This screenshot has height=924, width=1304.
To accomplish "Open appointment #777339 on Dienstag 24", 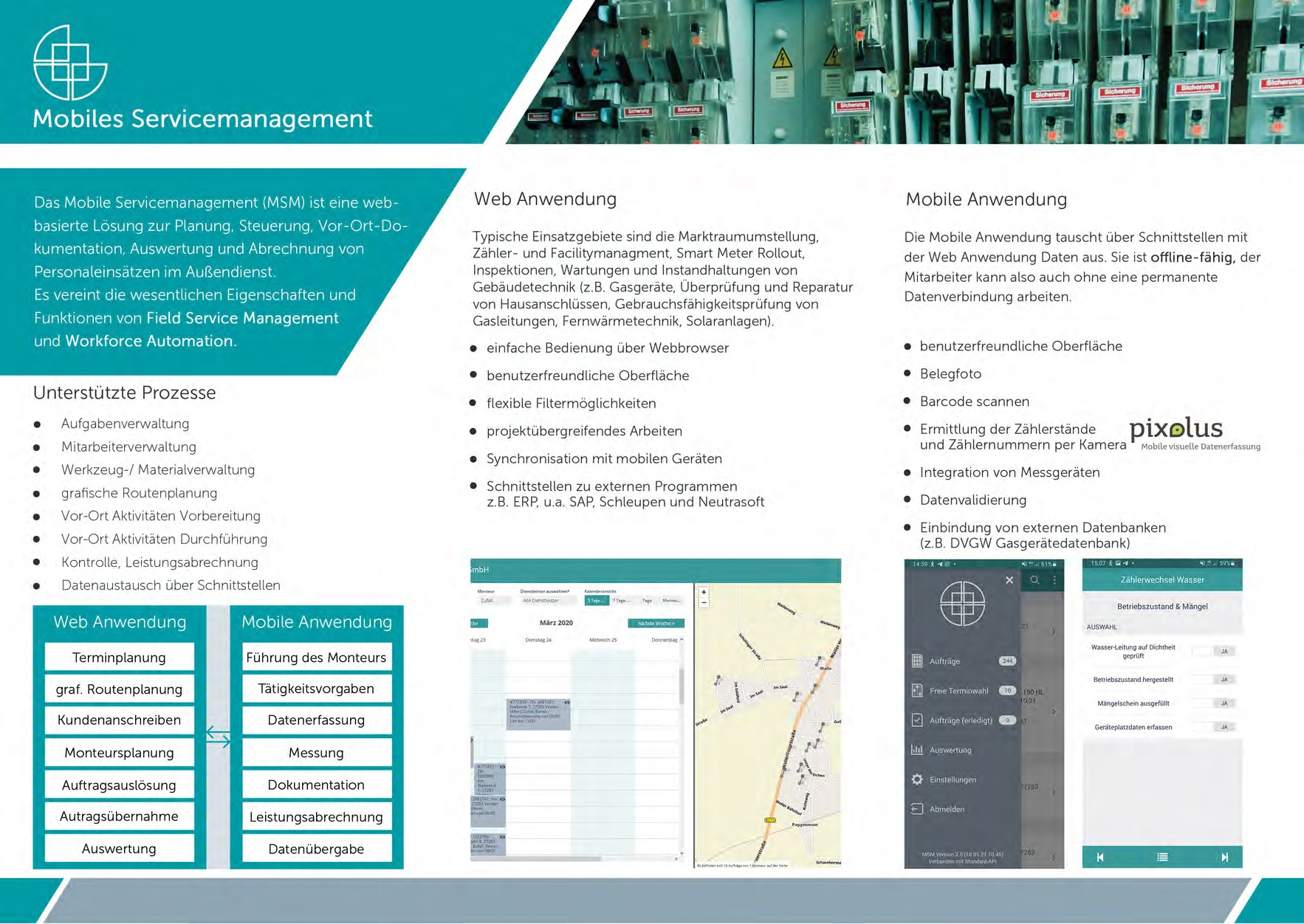I will 539,714.
